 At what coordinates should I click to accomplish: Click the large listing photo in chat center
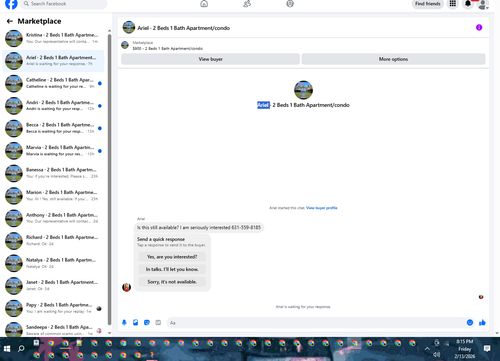(303, 90)
